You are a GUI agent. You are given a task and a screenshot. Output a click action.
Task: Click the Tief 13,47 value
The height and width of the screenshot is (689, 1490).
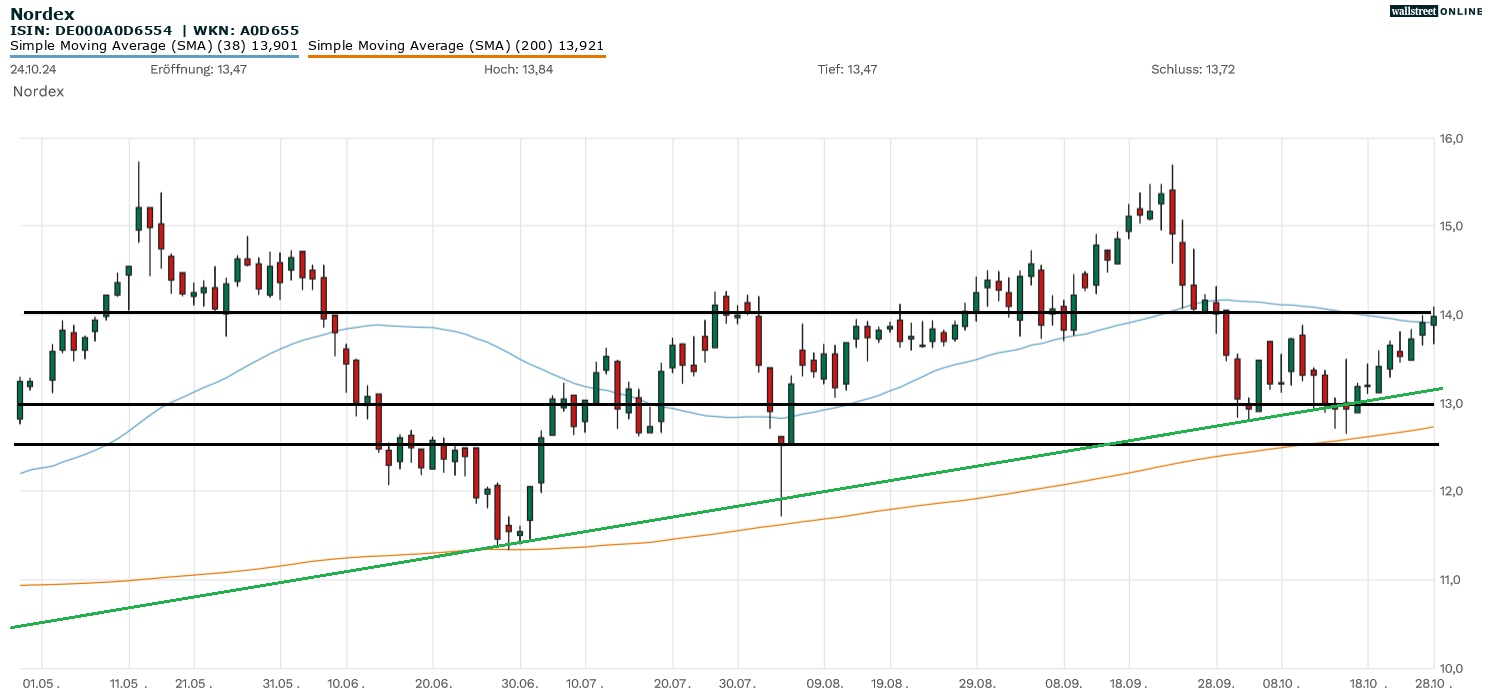847,69
